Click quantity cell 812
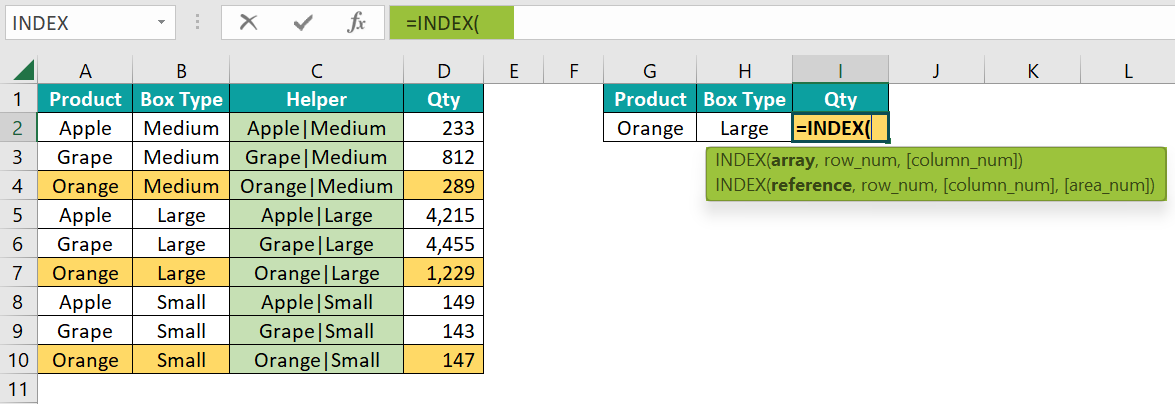The height and width of the screenshot is (404, 1175). pyautogui.click(x=444, y=157)
